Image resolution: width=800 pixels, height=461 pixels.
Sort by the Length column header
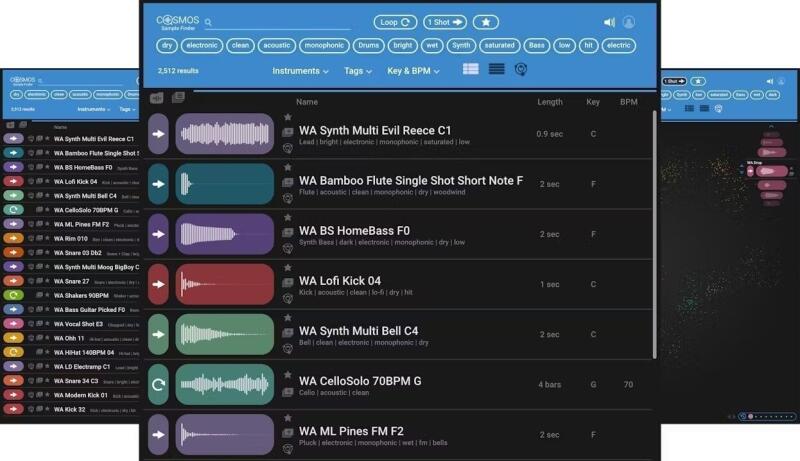(x=550, y=102)
